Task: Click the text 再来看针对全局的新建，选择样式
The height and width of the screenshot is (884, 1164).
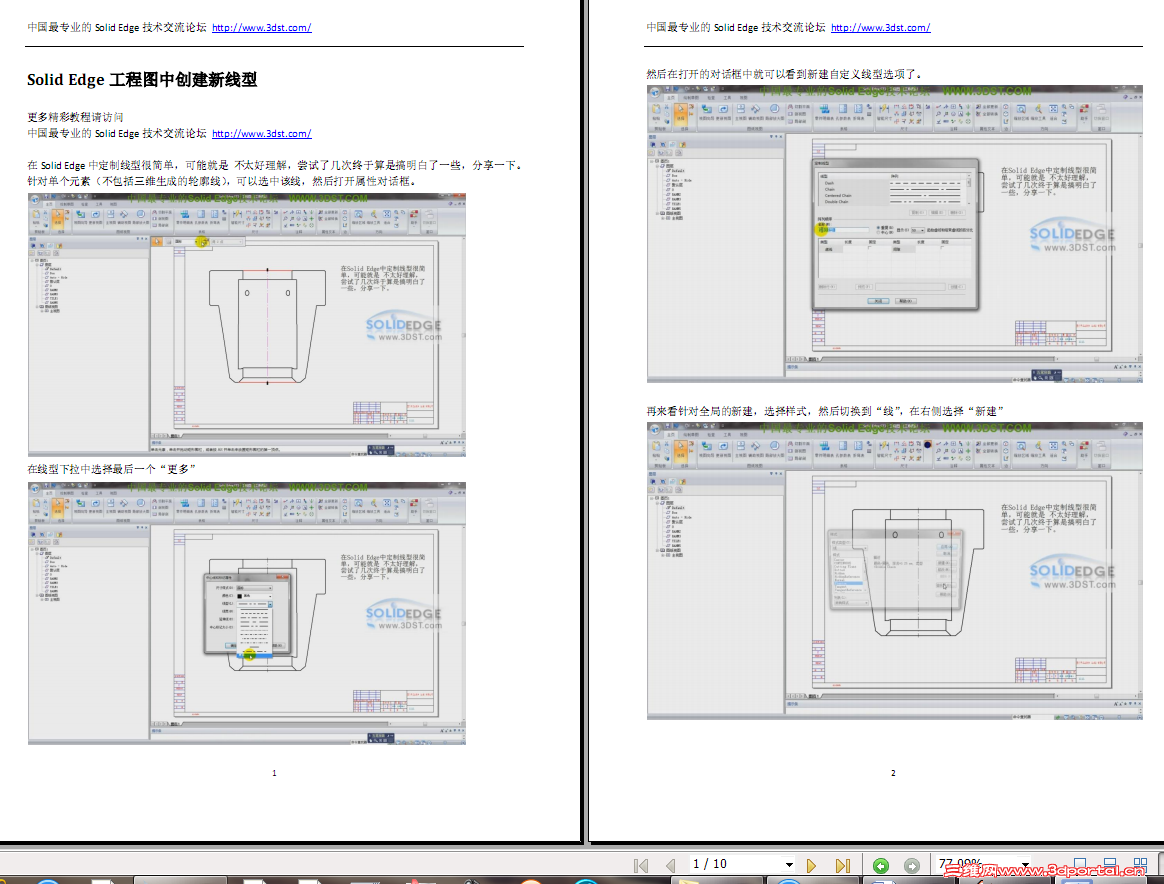Action: click(825, 411)
